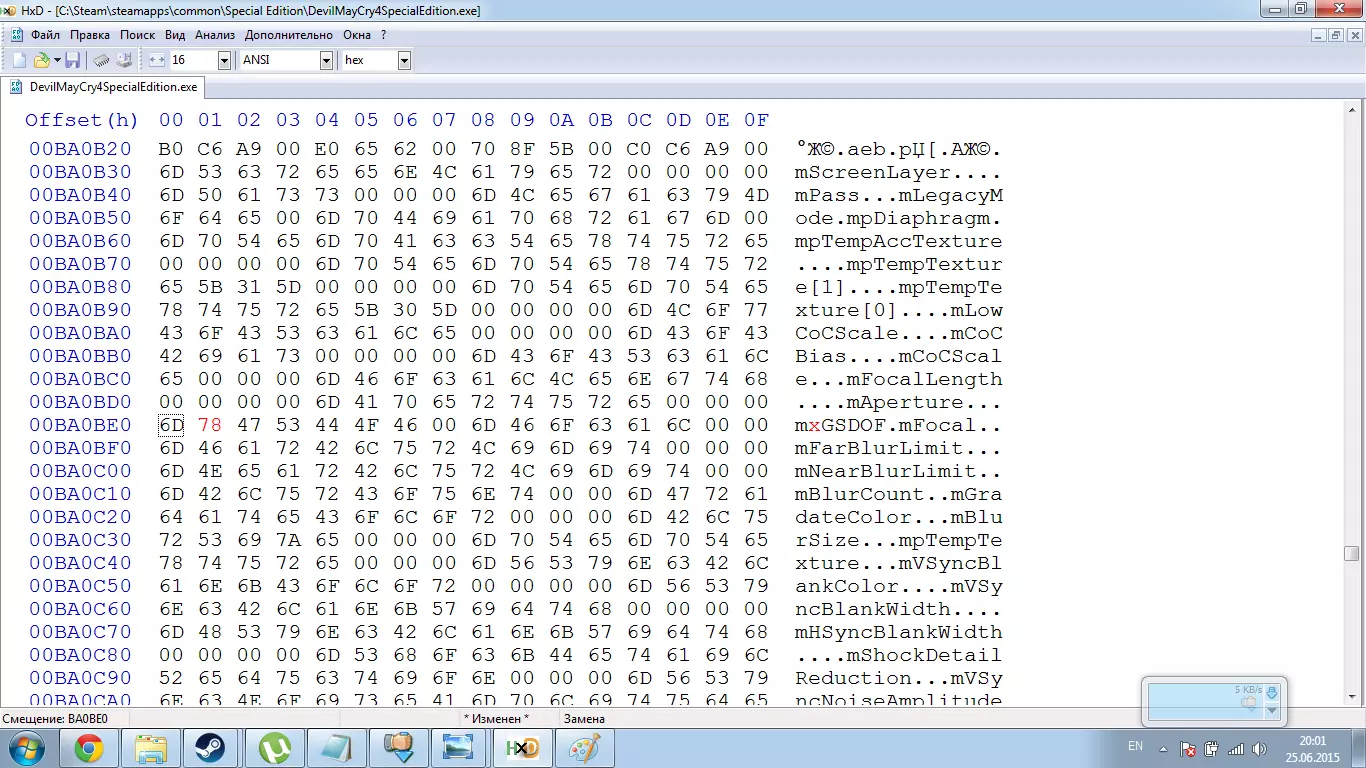Open the ? help menu
The width and height of the screenshot is (1366, 768).
[383, 35]
